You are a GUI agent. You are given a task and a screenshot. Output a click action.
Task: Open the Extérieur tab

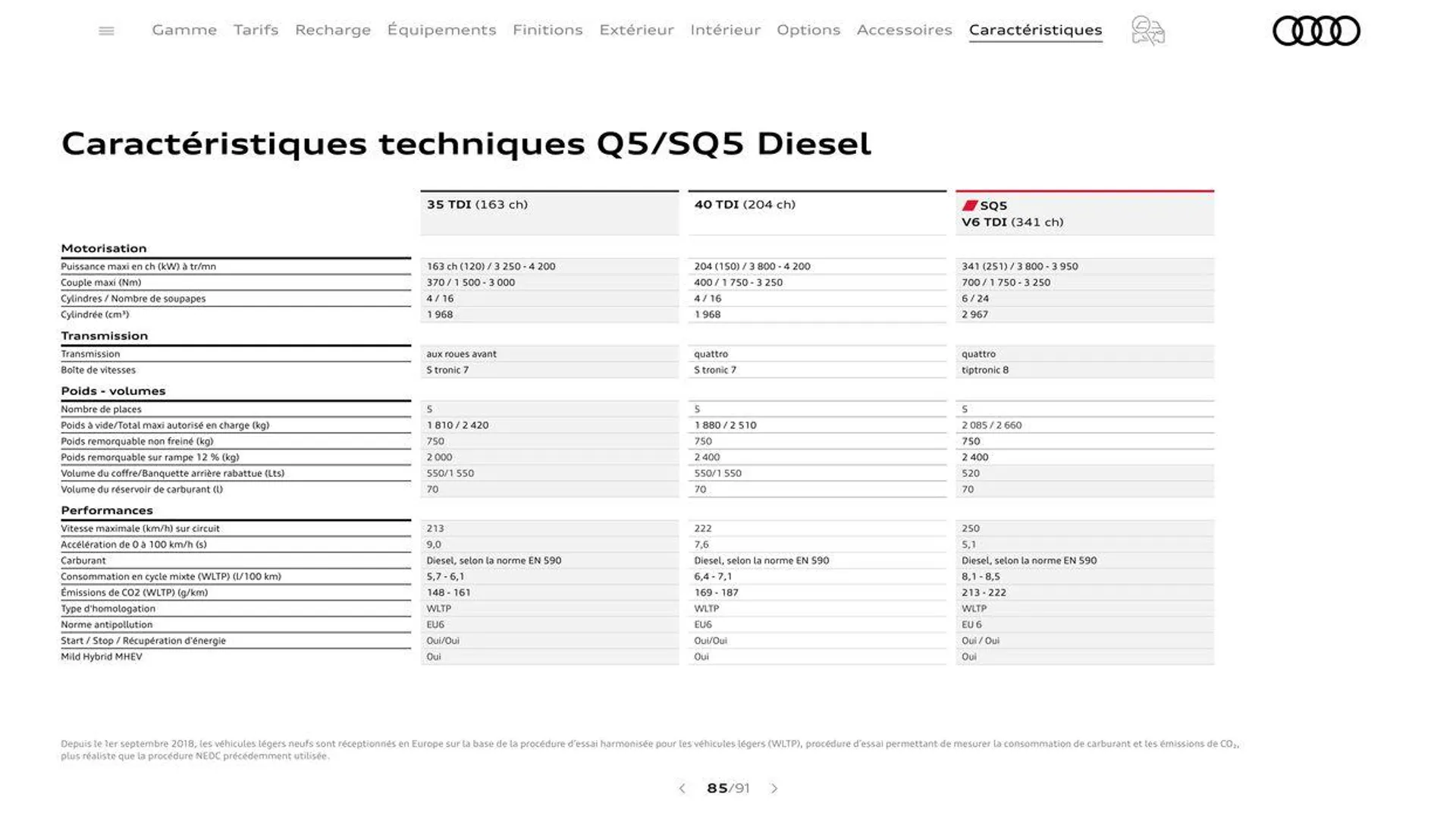point(636,30)
